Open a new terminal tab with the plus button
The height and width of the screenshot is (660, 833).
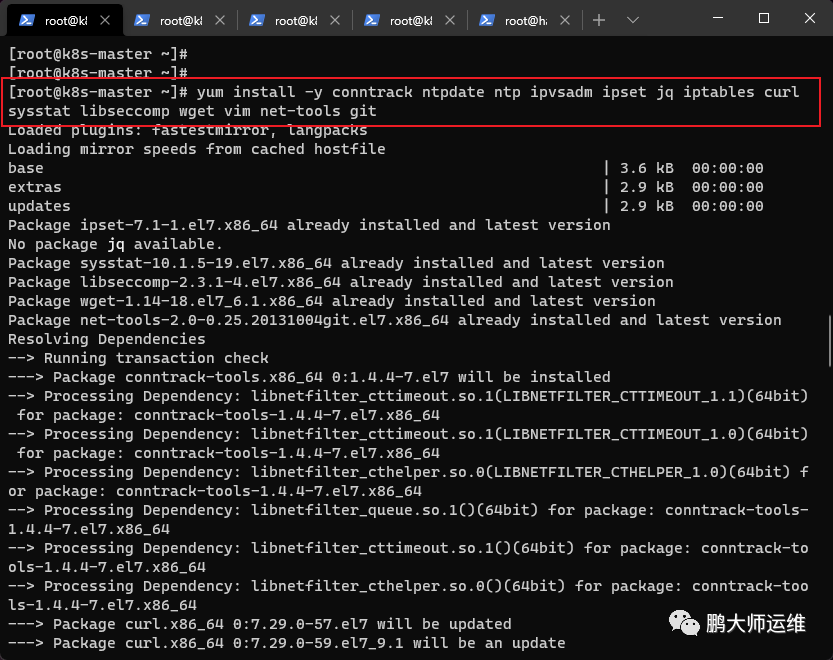(x=599, y=20)
